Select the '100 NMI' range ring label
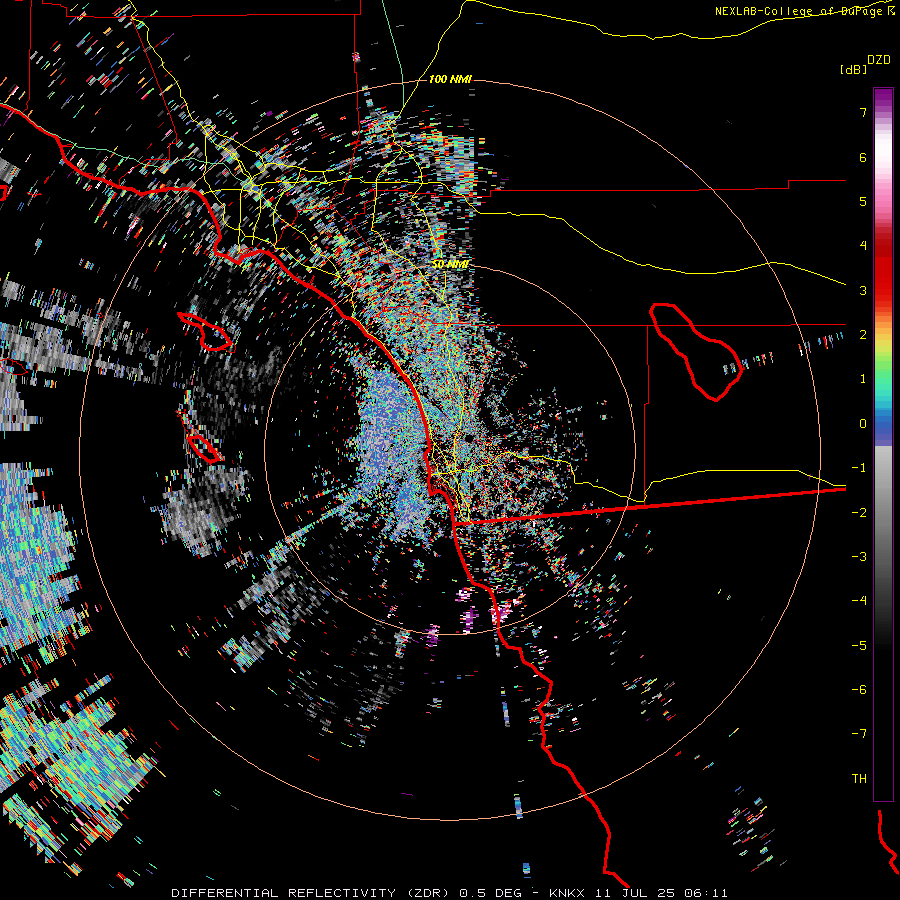Viewport: 900px width, 900px height. coord(450,79)
